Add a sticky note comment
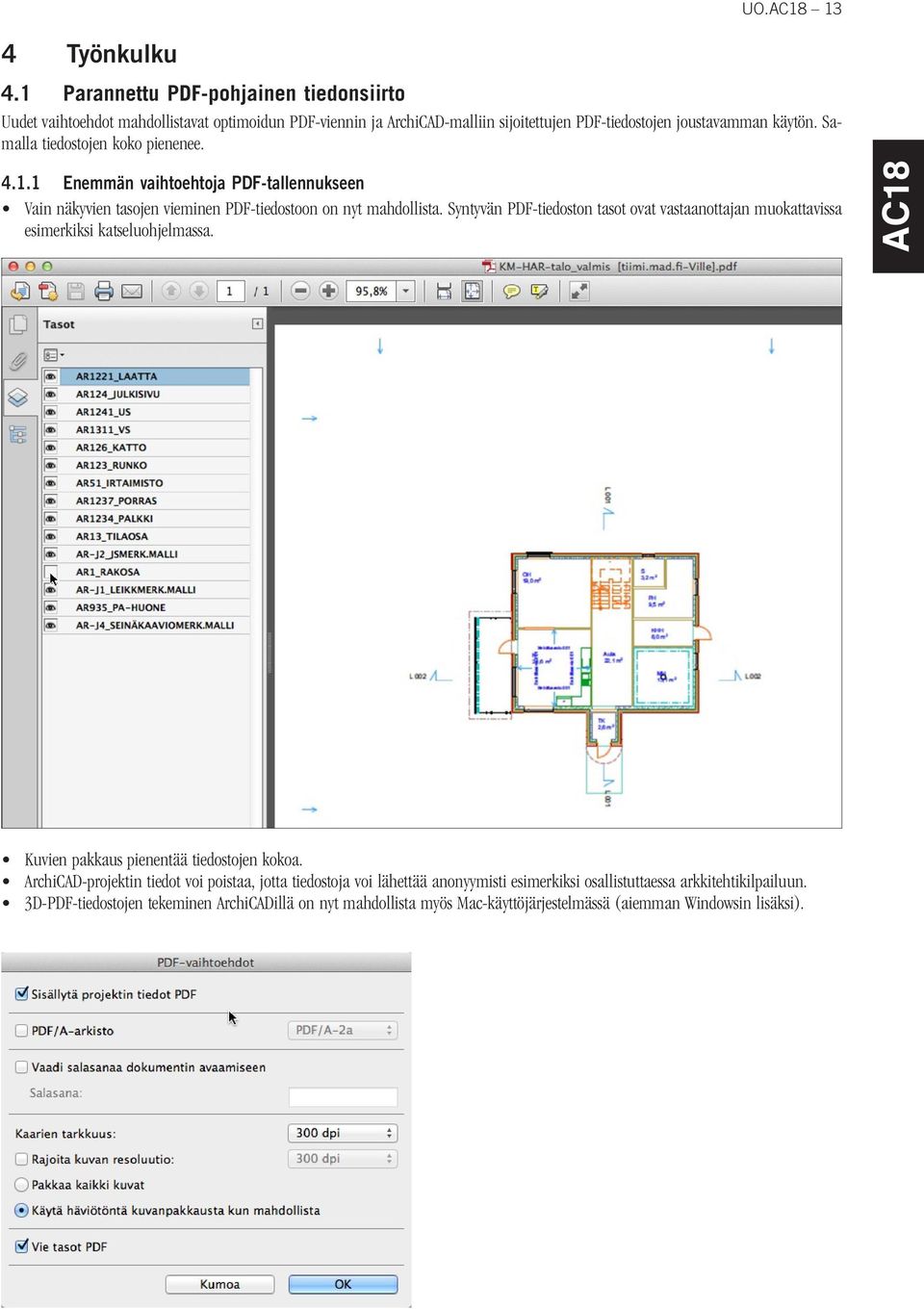Viewport: 924px width, 1309px height. (512, 291)
